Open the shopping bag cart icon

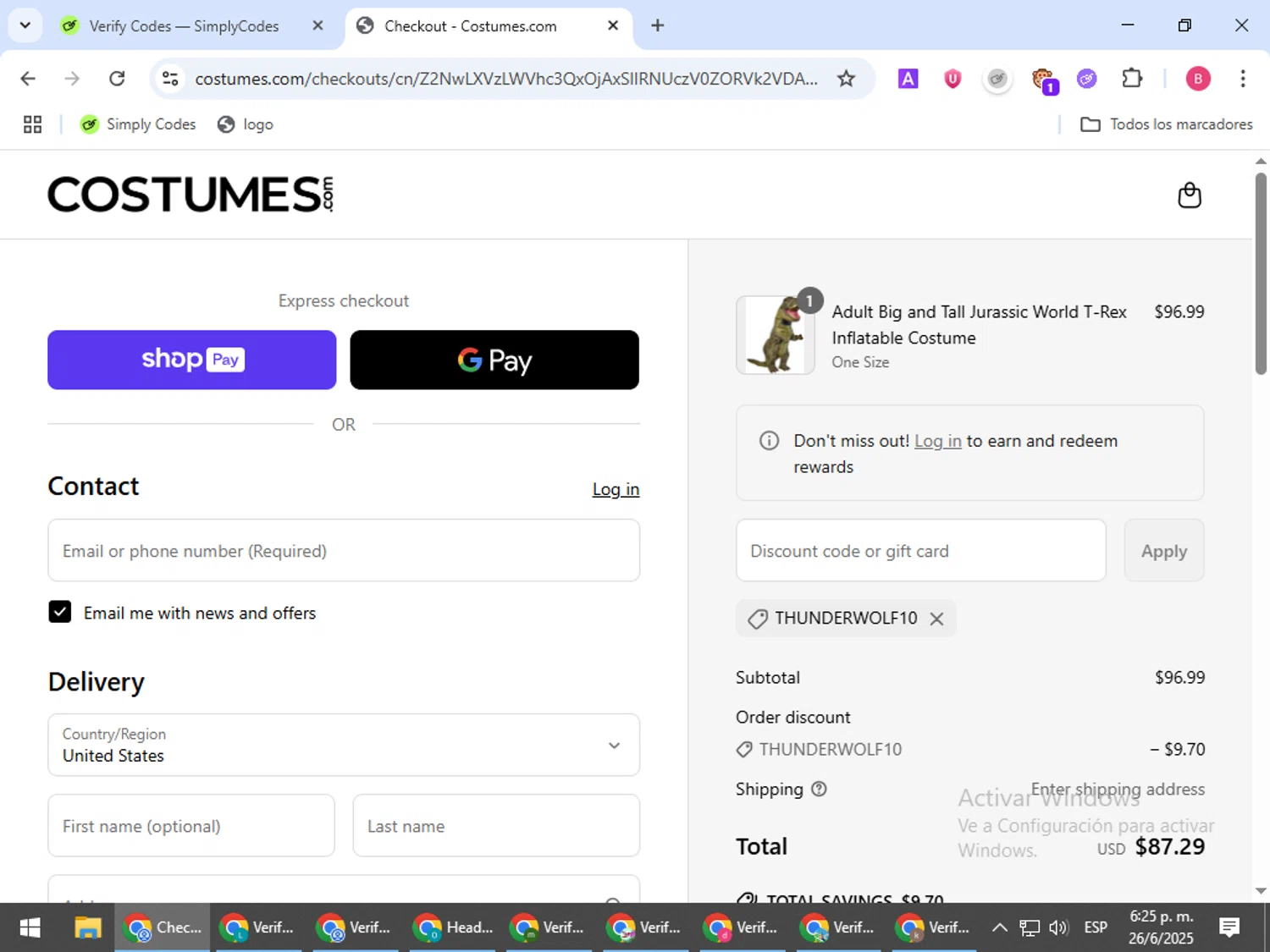(x=1190, y=195)
